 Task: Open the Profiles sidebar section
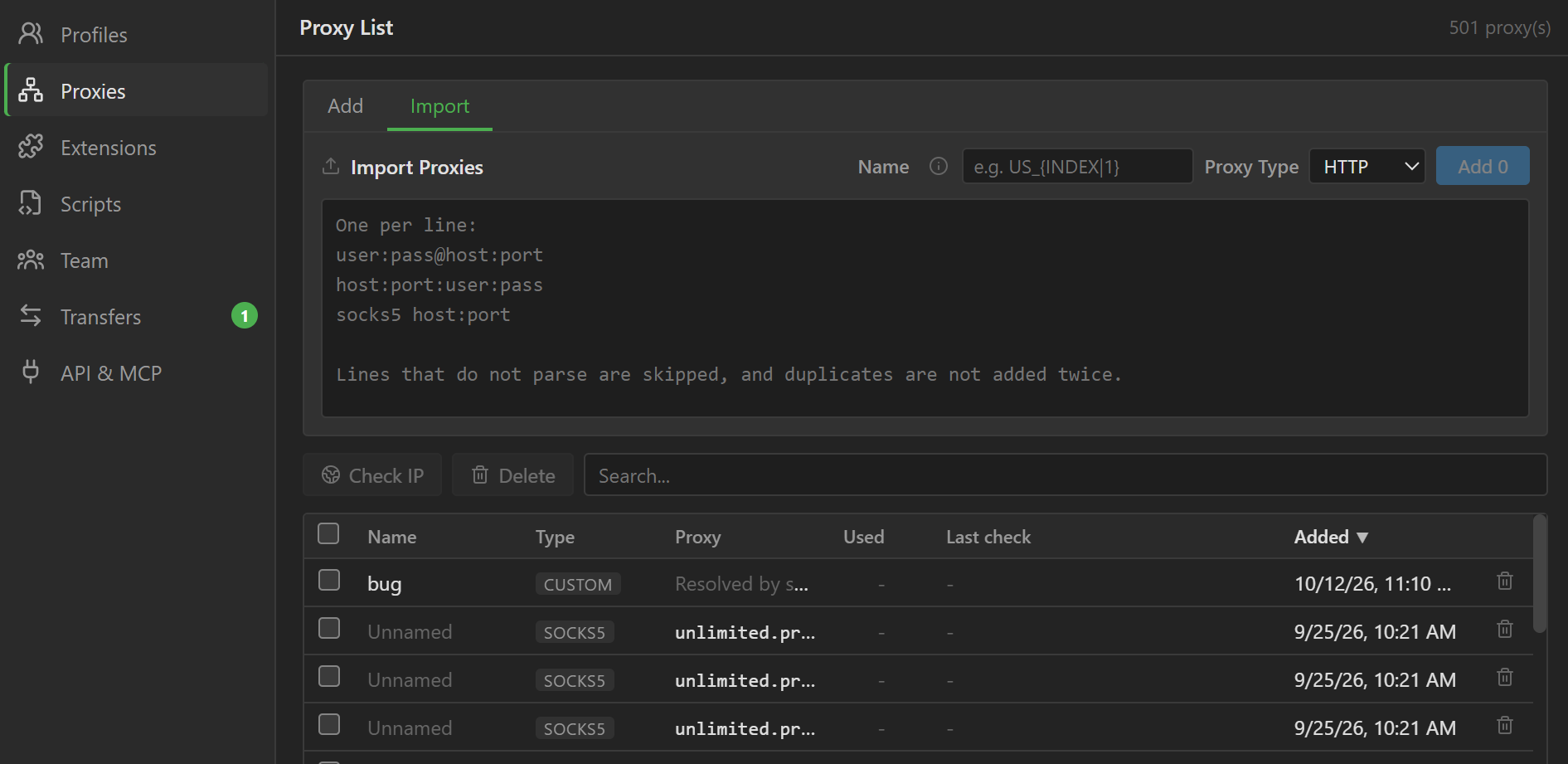[136, 35]
